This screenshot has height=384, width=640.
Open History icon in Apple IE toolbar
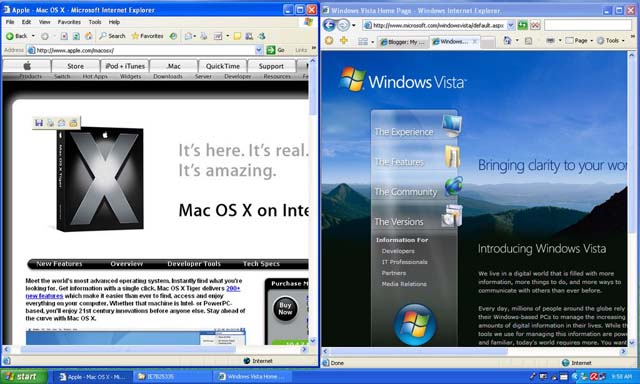(x=173, y=36)
